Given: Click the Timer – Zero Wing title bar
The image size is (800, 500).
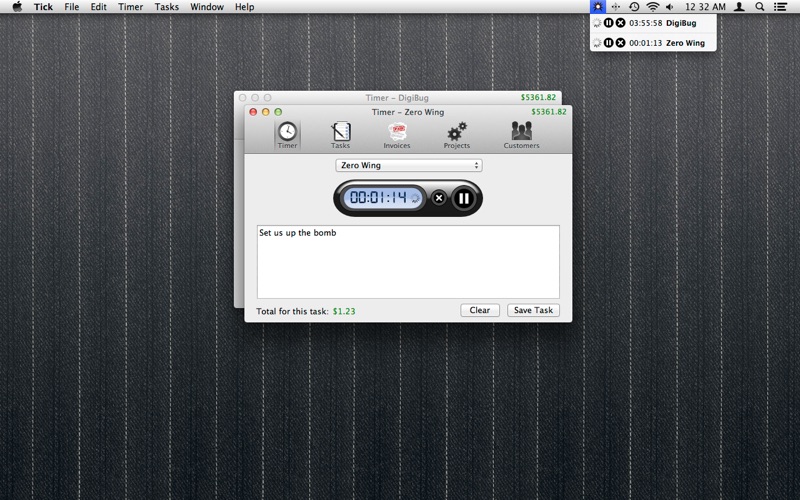Looking at the screenshot, I should 408,112.
